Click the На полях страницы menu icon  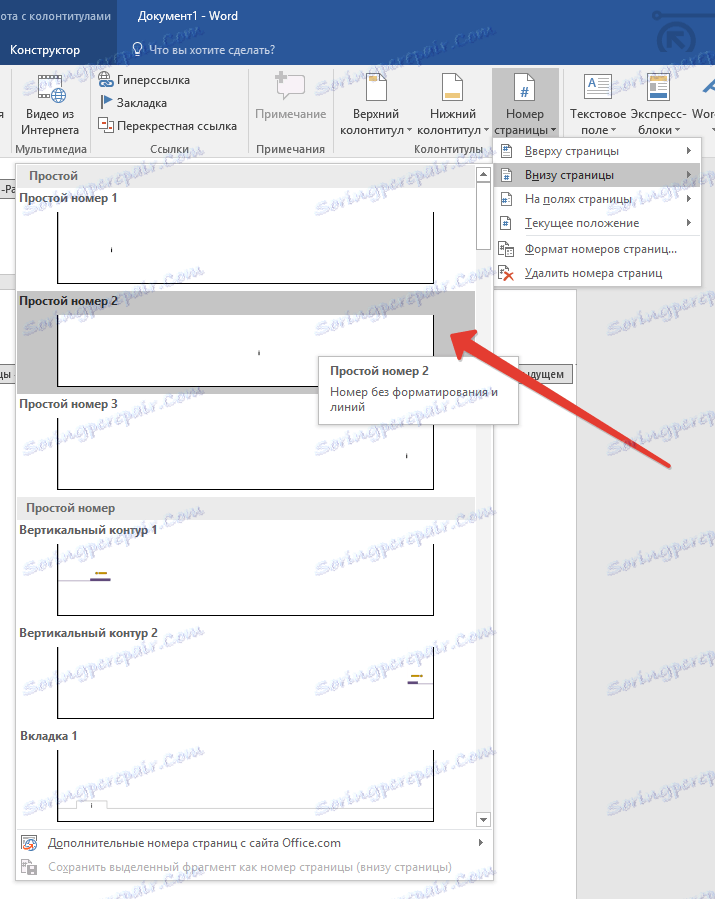pyautogui.click(x=506, y=199)
